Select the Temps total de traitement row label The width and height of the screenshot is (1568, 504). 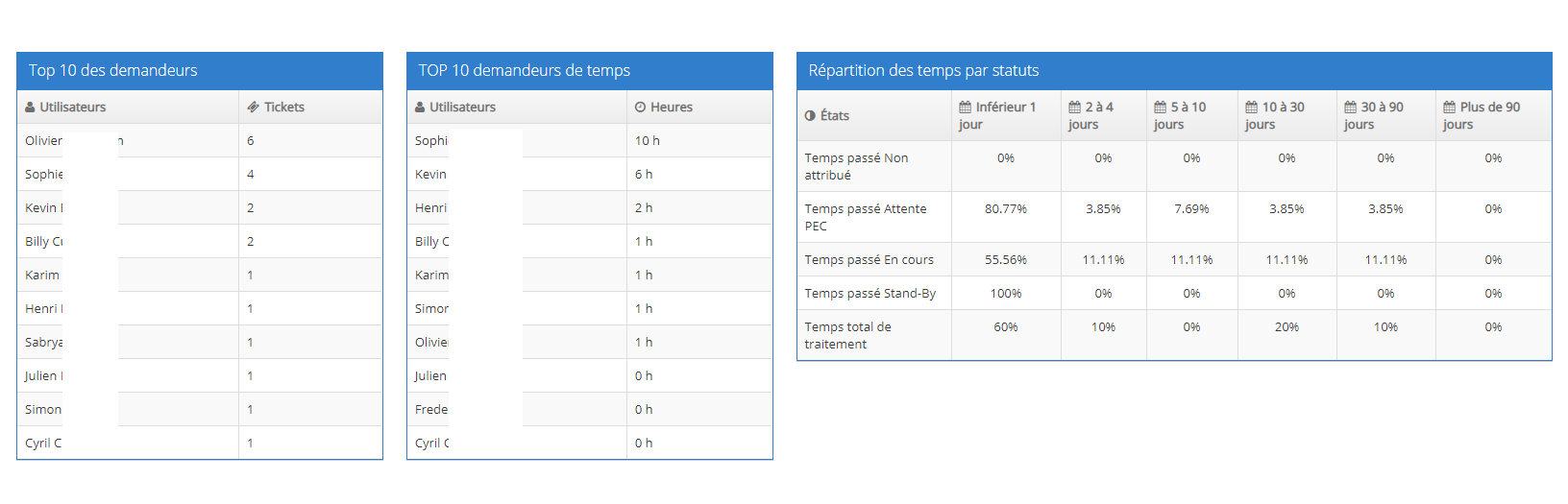pos(848,335)
